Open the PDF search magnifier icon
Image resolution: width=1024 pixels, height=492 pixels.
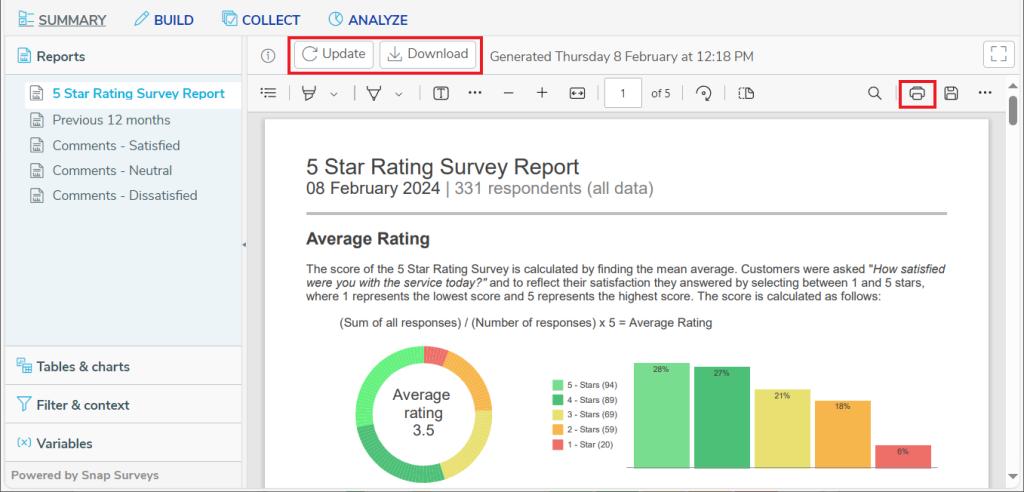click(x=874, y=93)
